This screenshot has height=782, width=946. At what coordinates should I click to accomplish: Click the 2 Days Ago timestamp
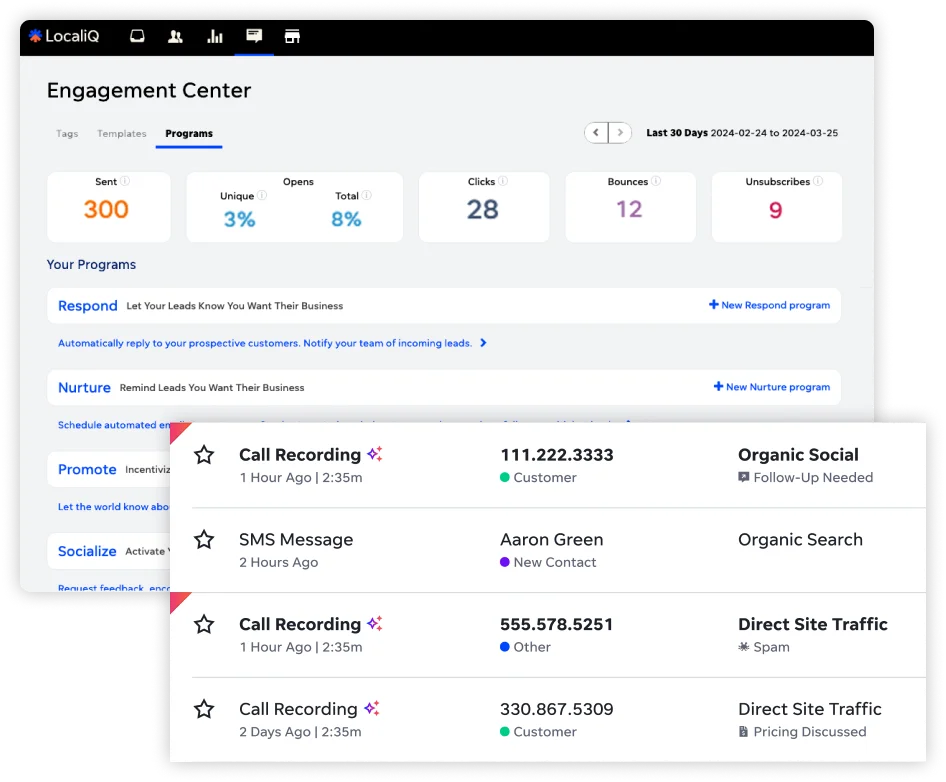275,732
